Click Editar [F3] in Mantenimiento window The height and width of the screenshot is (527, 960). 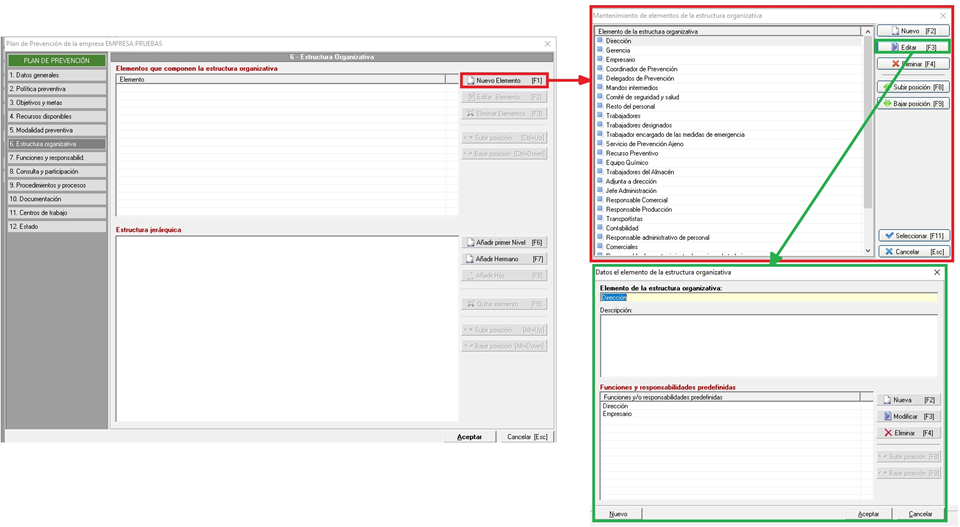tap(913, 47)
